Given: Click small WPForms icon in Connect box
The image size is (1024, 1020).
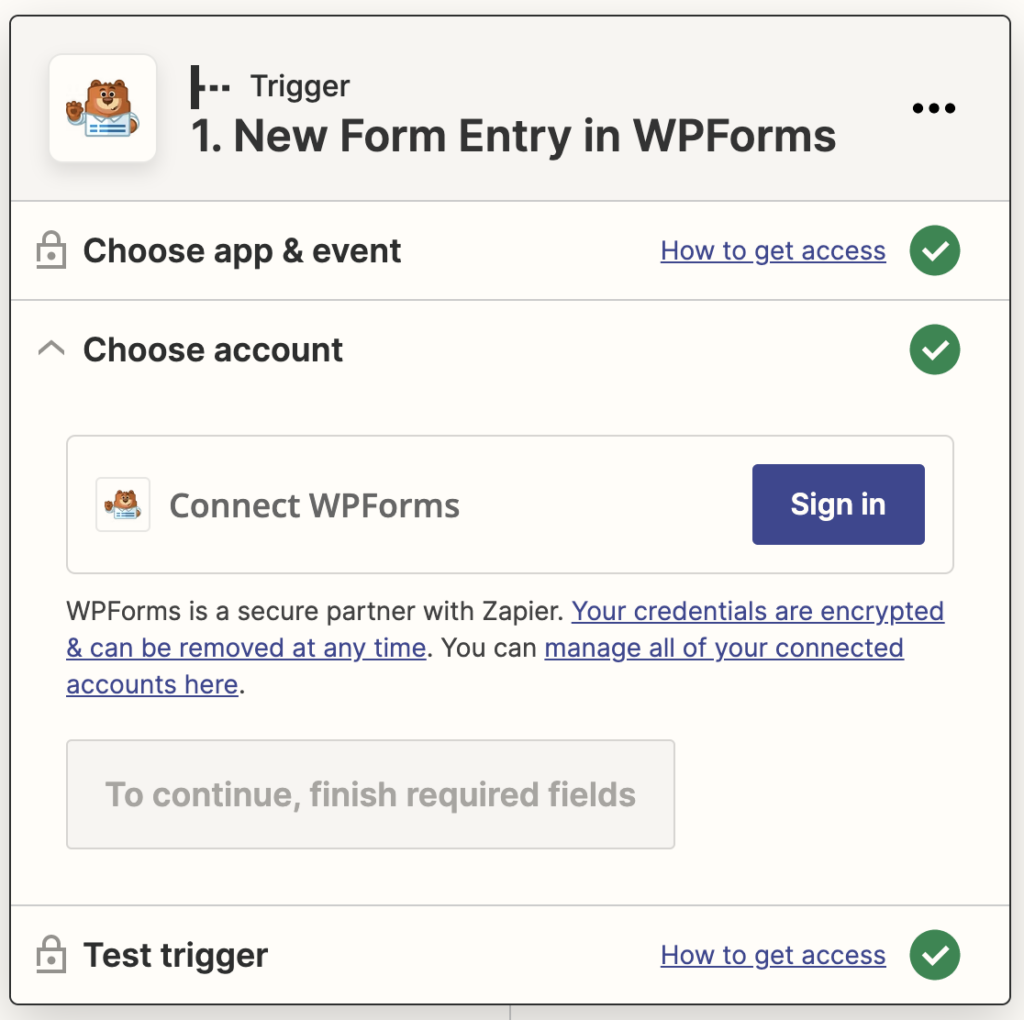Looking at the screenshot, I should tap(123, 504).
